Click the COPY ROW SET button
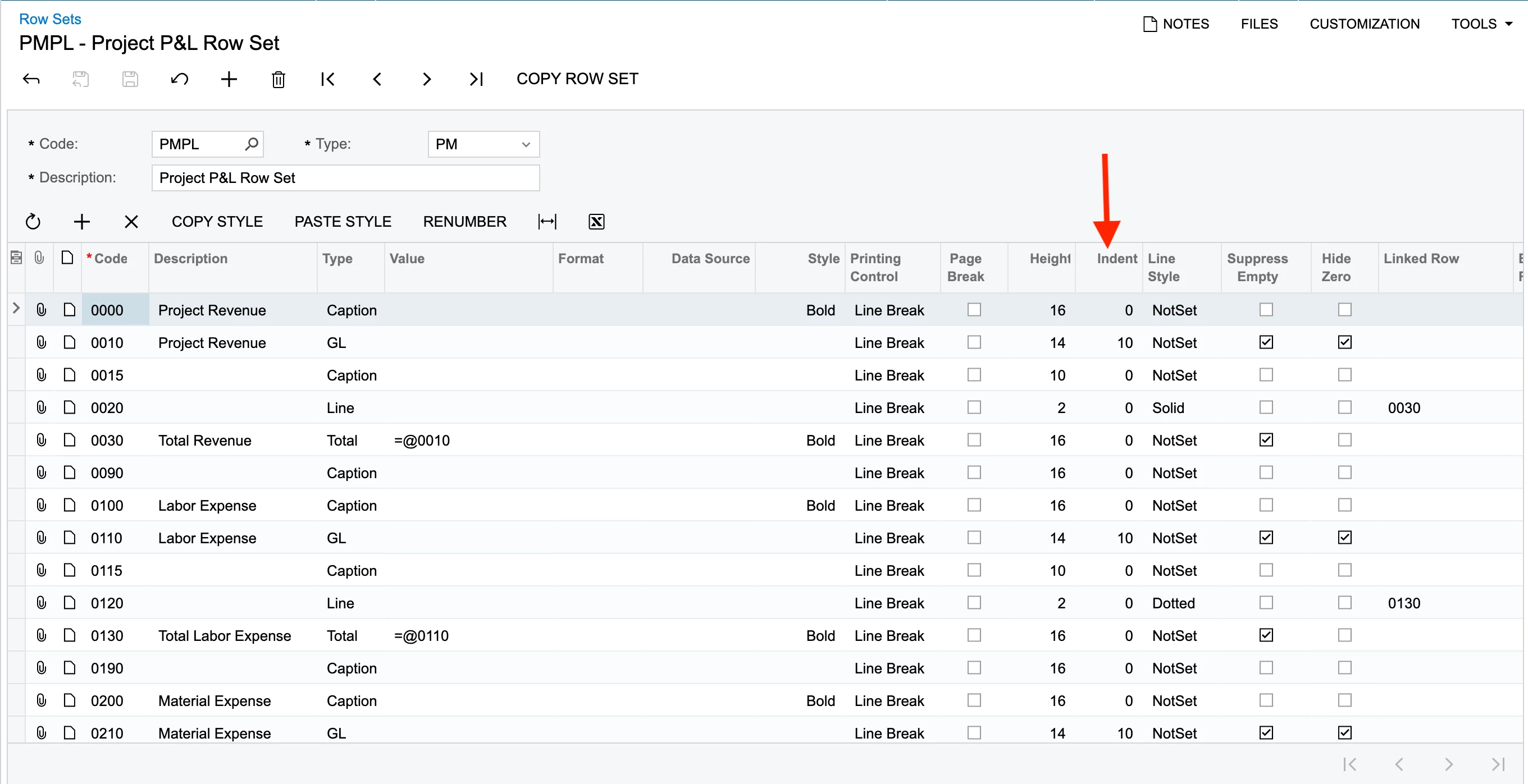Screen dimensions: 1528x784 pos(577,79)
